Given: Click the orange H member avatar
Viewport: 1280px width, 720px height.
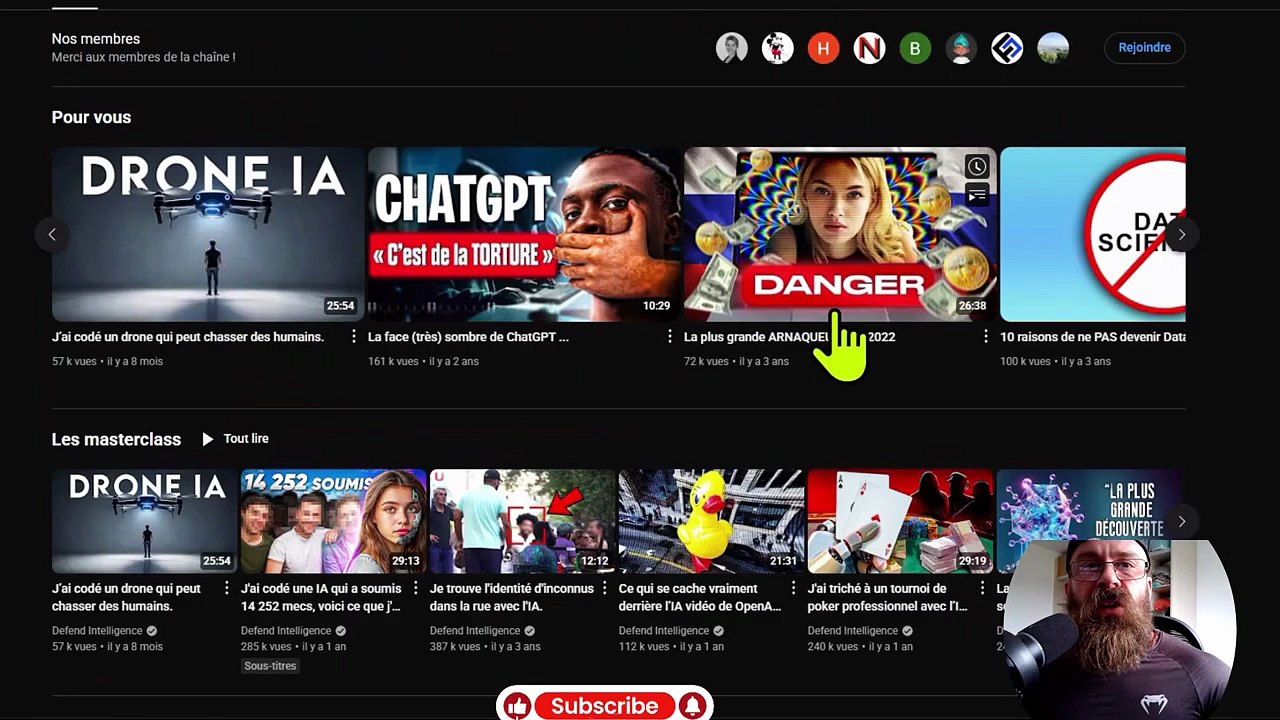Looking at the screenshot, I should (x=824, y=48).
